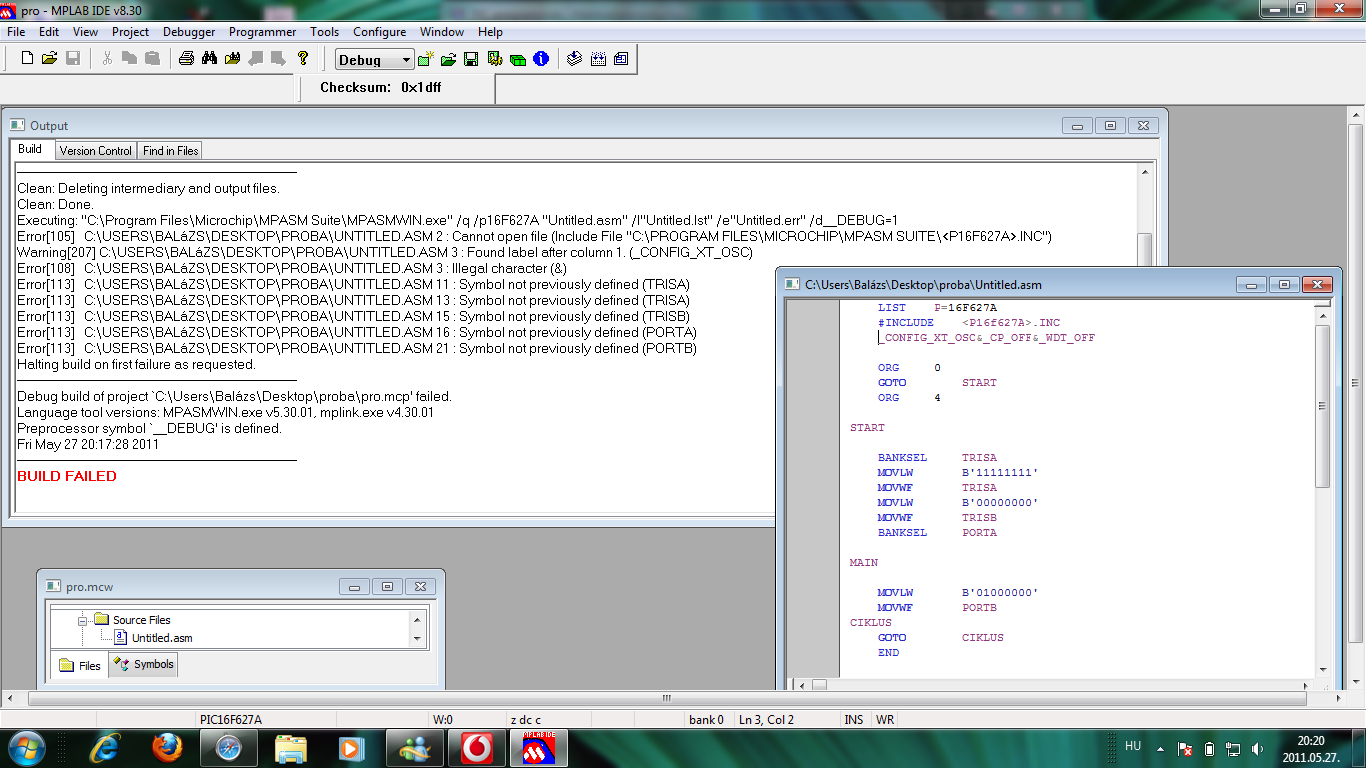This screenshot has width=1366, height=768.
Task: Click the last icon on the build toolbar
Action: [x=621, y=59]
